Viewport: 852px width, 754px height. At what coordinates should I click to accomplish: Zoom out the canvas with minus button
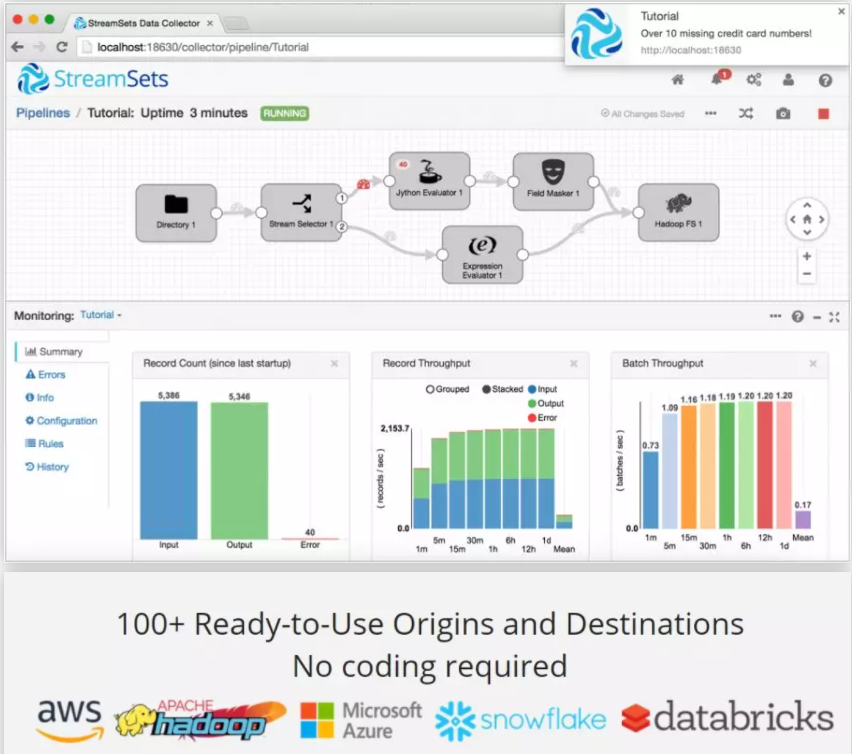[807, 274]
